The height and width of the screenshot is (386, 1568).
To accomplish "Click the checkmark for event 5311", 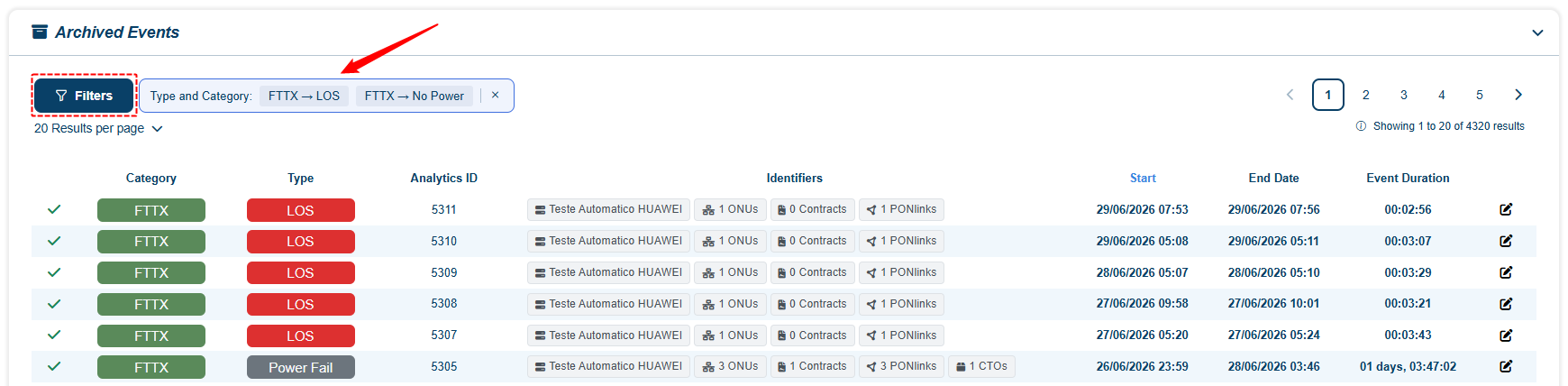I will pos(54,209).
